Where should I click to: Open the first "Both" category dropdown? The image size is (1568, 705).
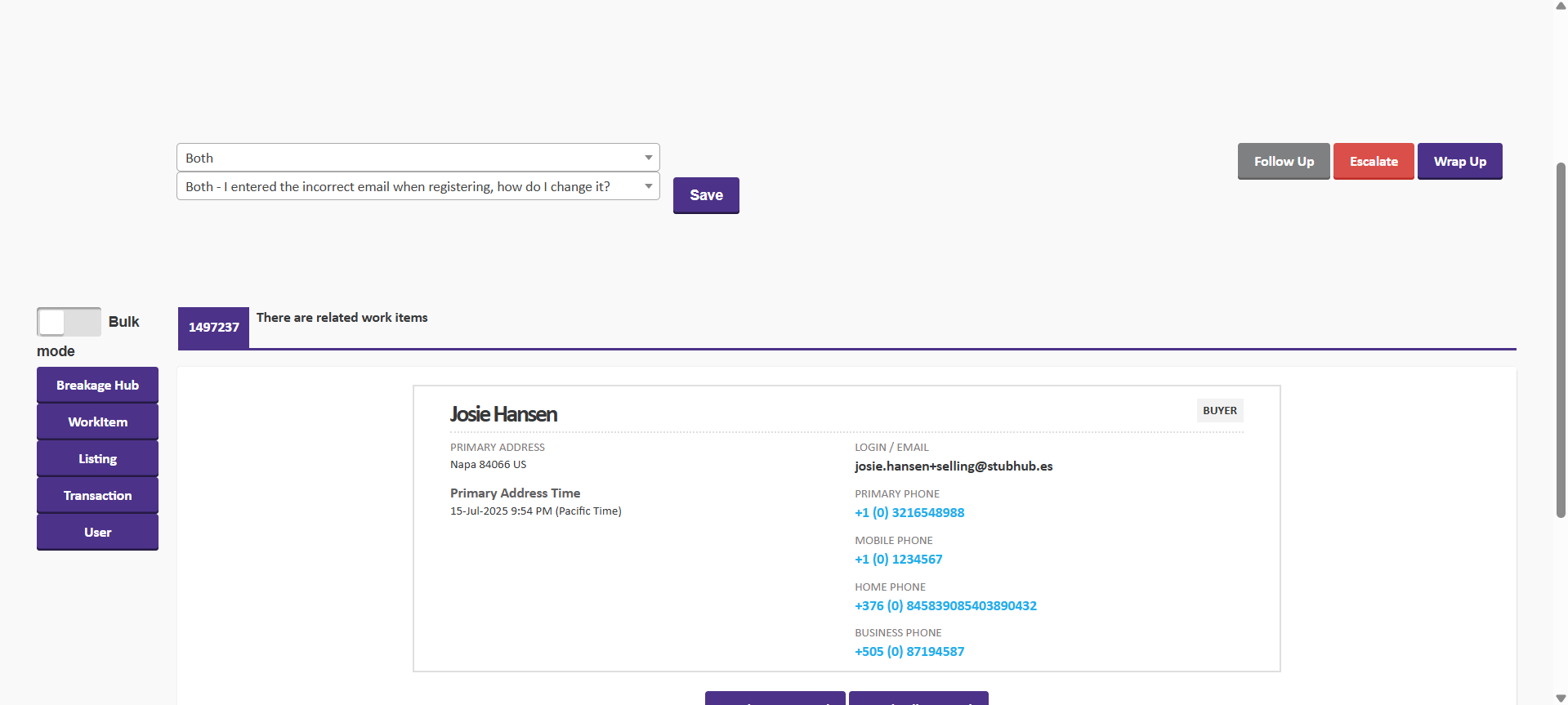tap(418, 158)
